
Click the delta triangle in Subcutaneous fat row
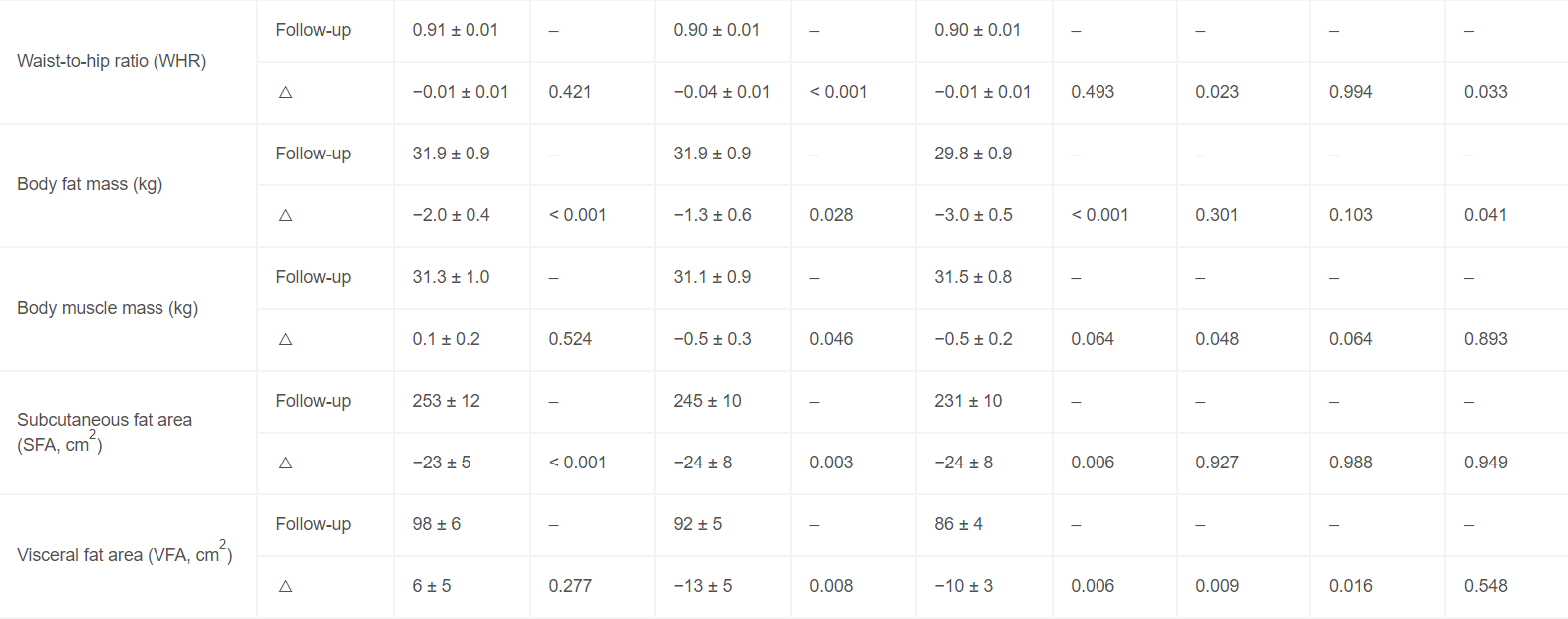coord(286,463)
